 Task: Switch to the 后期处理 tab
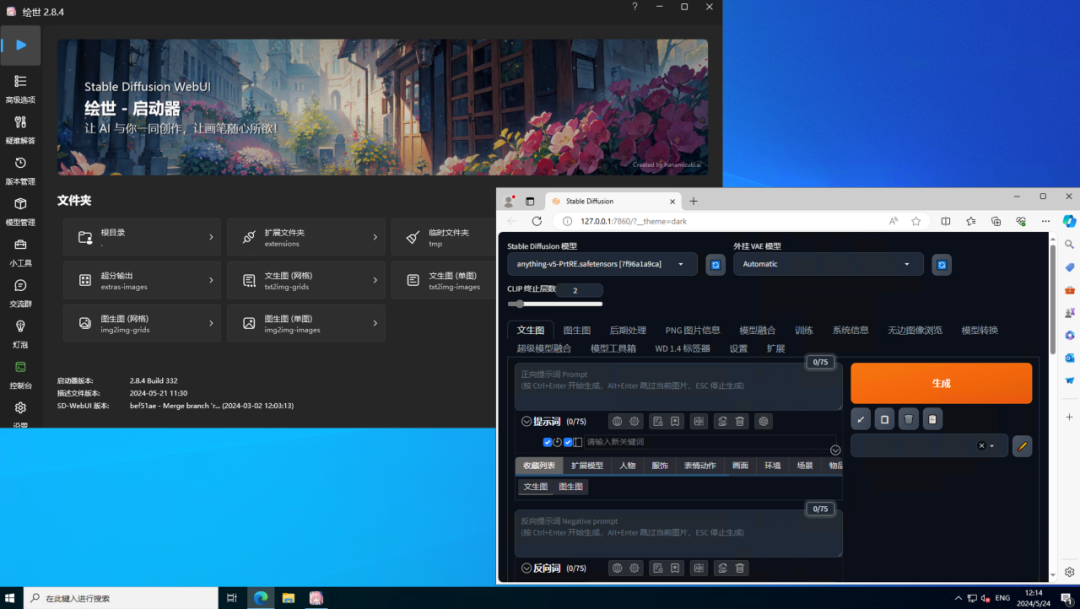(627, 330)
